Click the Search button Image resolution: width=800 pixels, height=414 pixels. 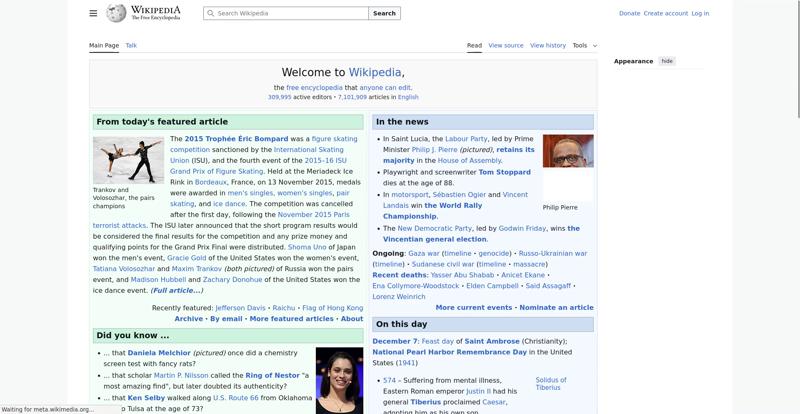pos(385,14)
